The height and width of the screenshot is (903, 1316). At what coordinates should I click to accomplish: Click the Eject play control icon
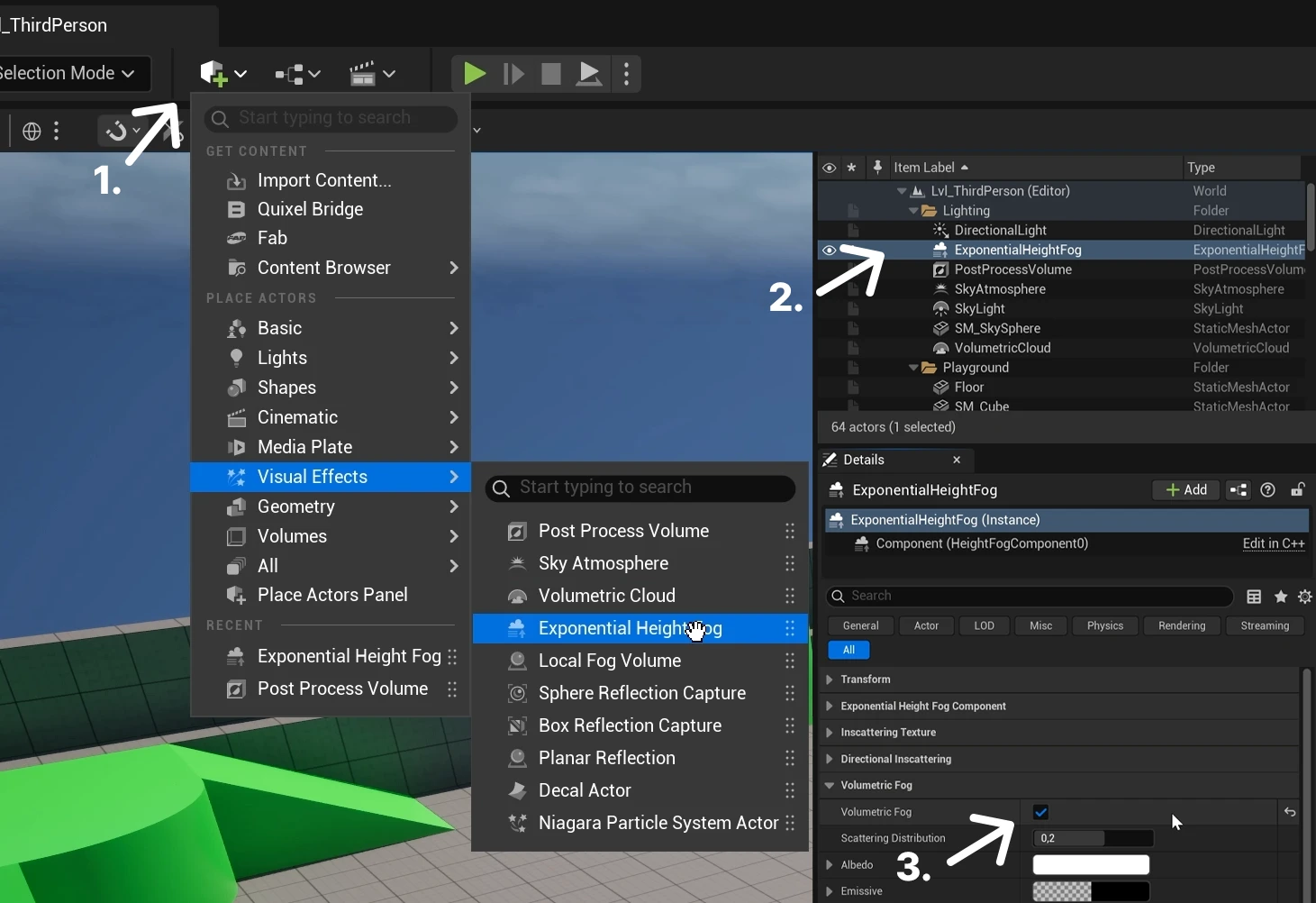coord(588,74)
